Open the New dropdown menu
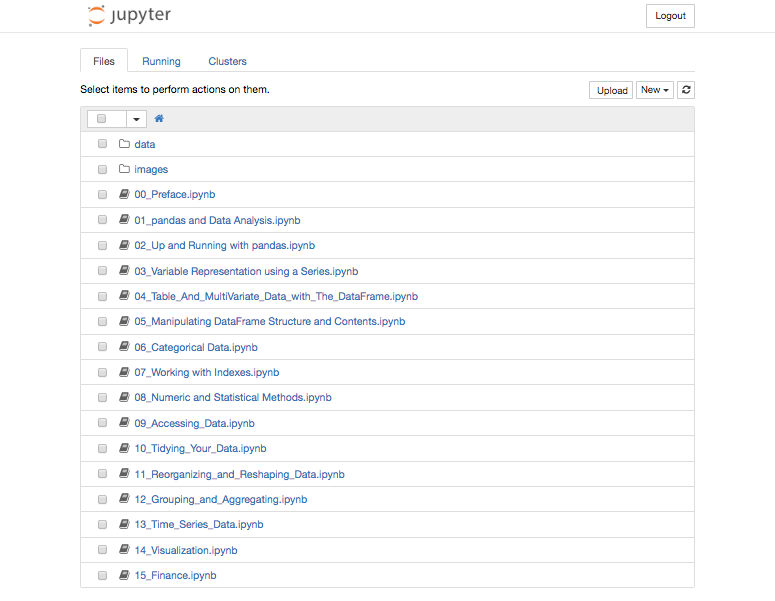 click(654, 90)
